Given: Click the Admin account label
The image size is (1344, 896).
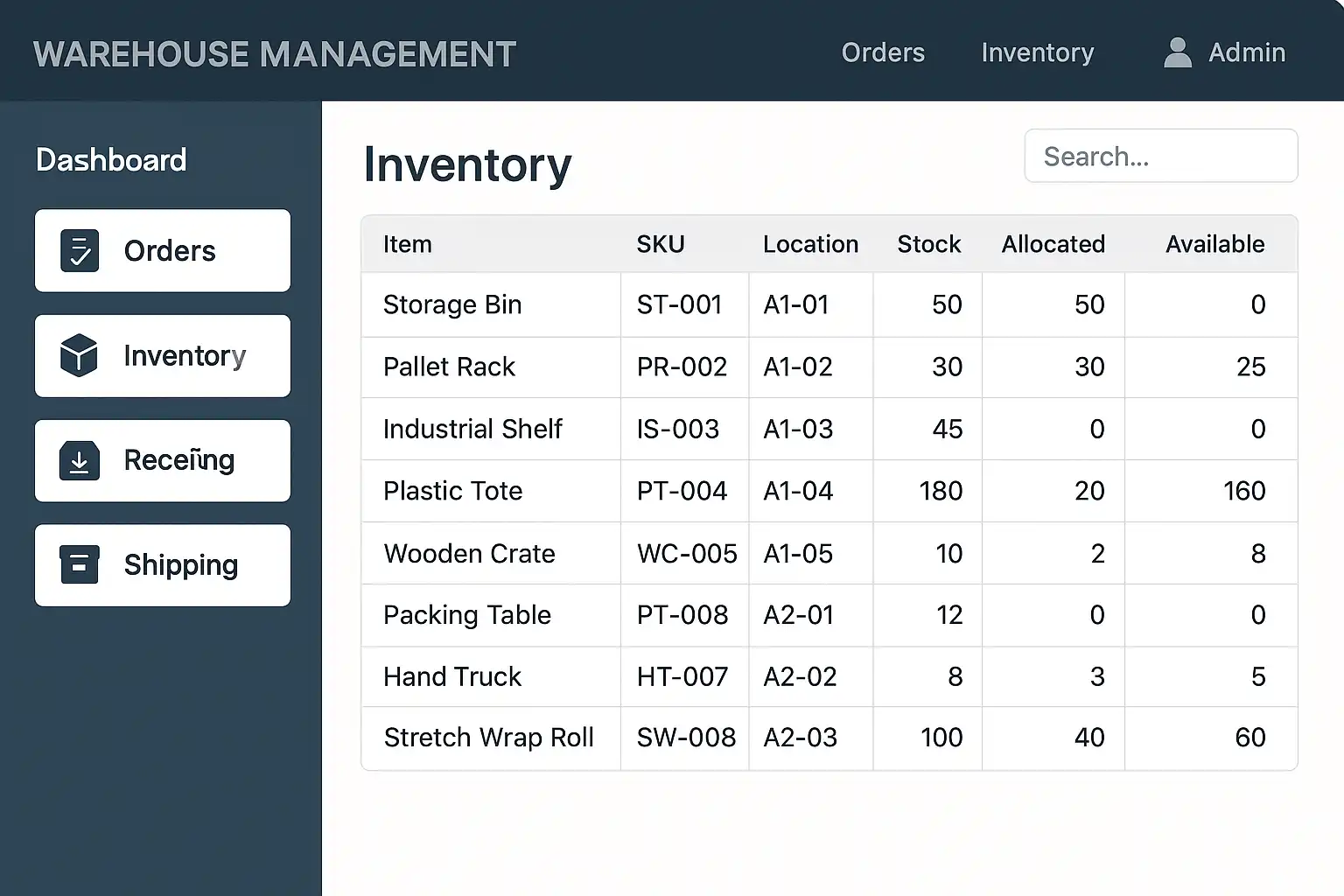Looking at the screenshot, I should coord(1246,52).
